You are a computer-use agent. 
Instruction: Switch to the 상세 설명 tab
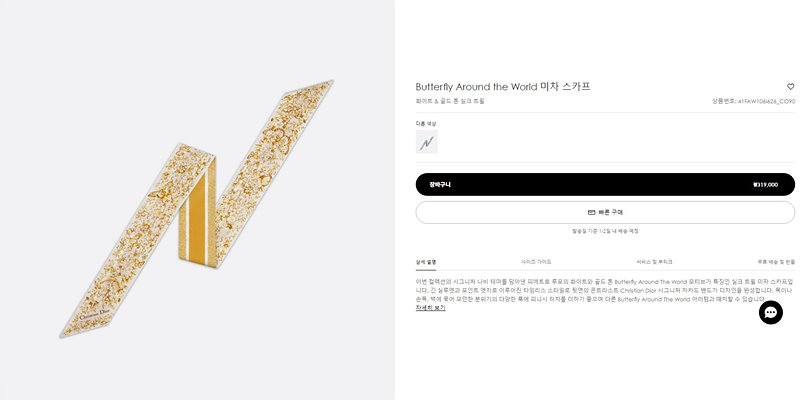point(426,262)
